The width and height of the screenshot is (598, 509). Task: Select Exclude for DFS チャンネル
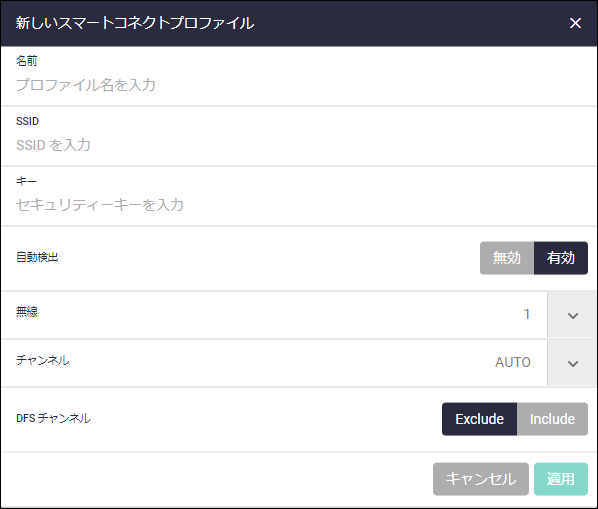tap(479, 419)
